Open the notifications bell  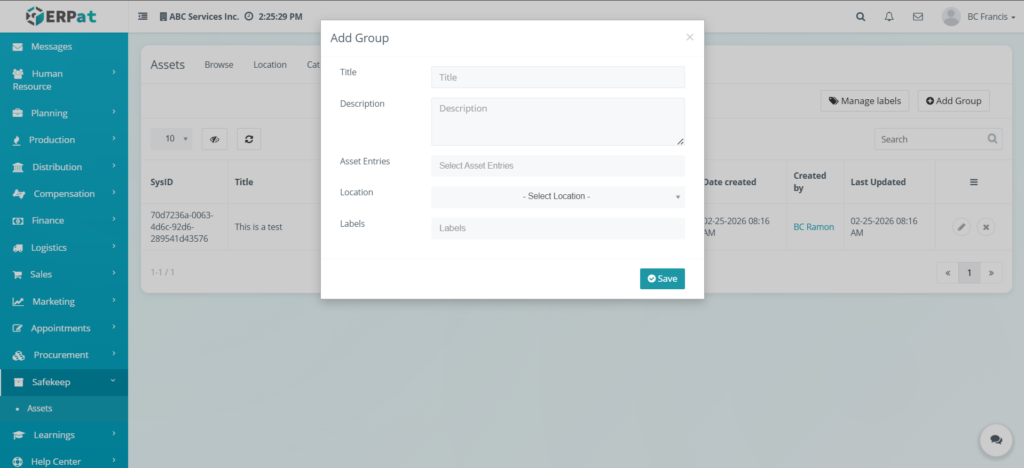click(x=889, y=16)
